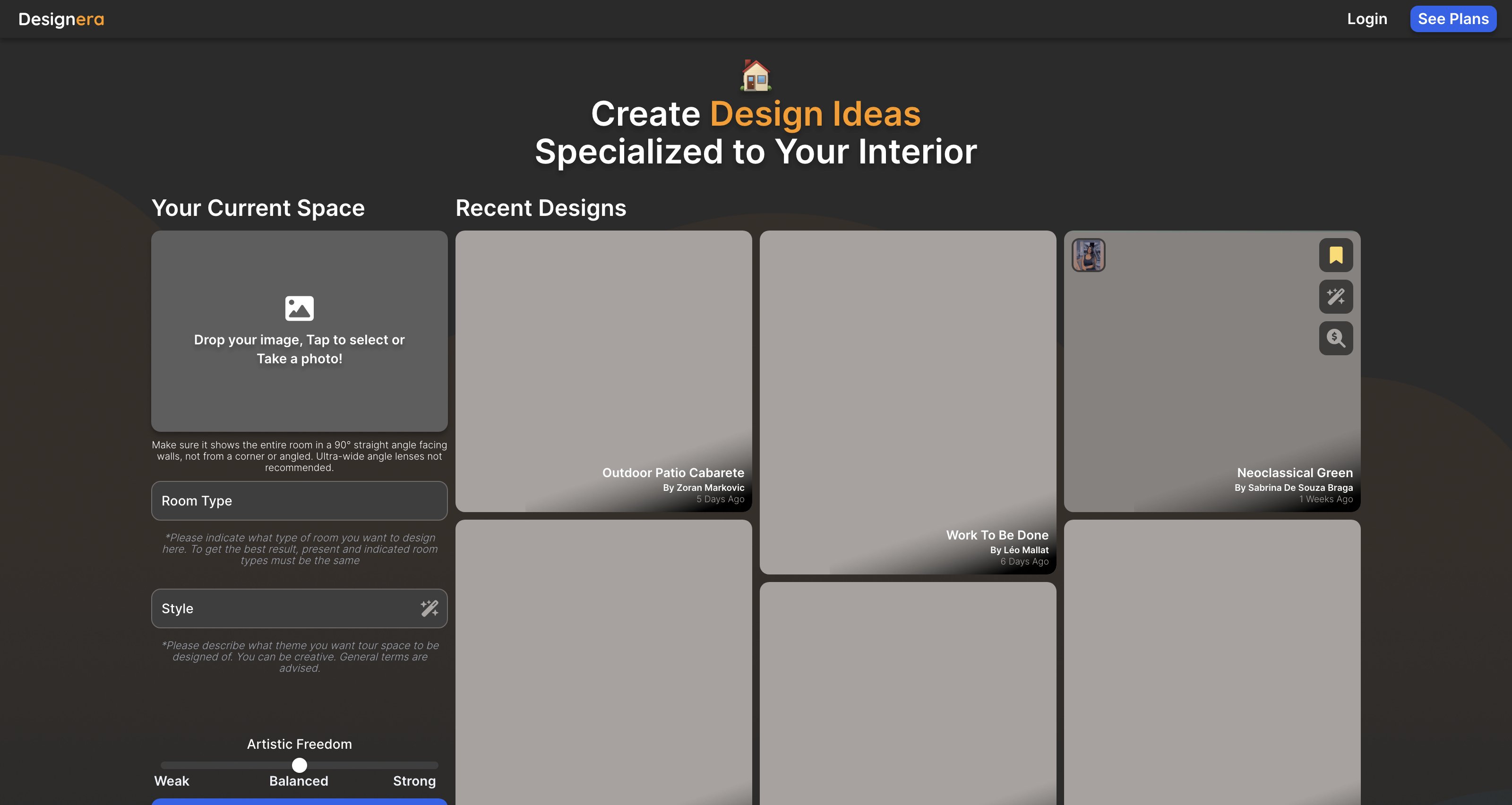
Task: Click the Recent Designs heading
Action: click(x=541, y=208)
